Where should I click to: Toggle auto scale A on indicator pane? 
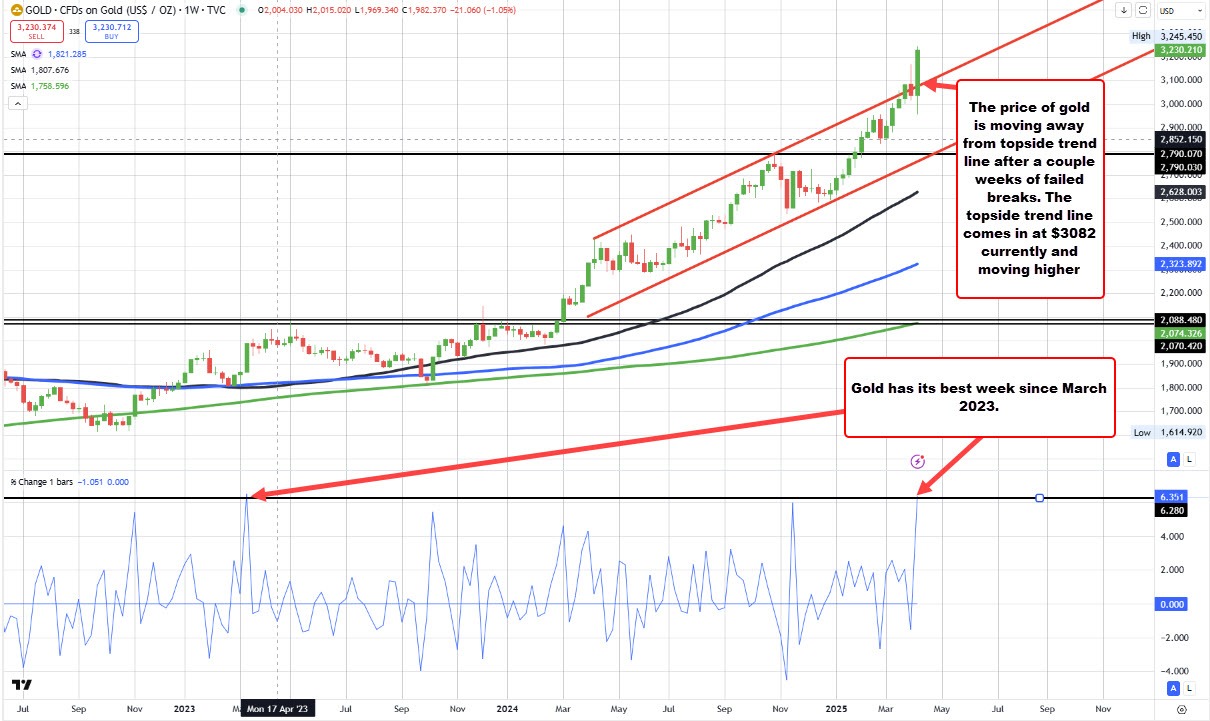pos(1175,688)
